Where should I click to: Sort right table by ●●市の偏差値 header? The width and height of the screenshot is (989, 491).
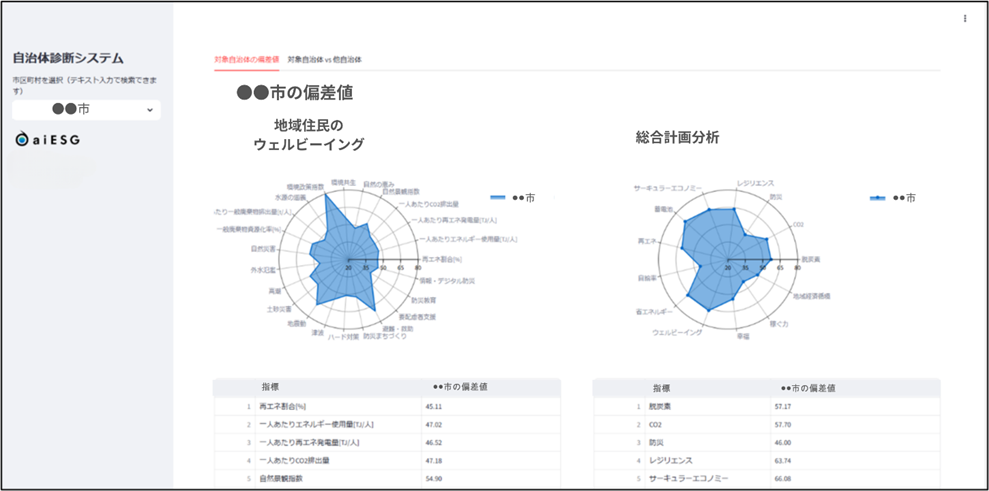[x=808, y=387]
